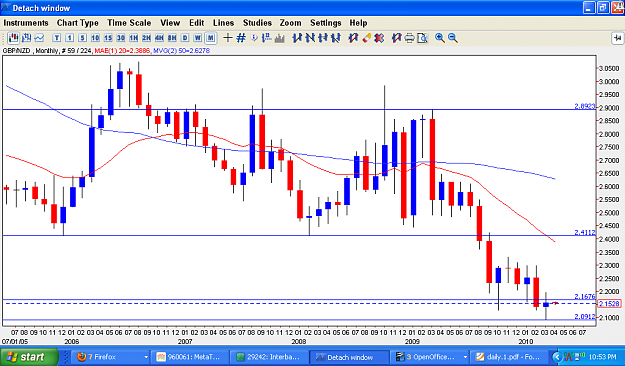Open the Edit menu
625x366 pixels.
point(197,23)
